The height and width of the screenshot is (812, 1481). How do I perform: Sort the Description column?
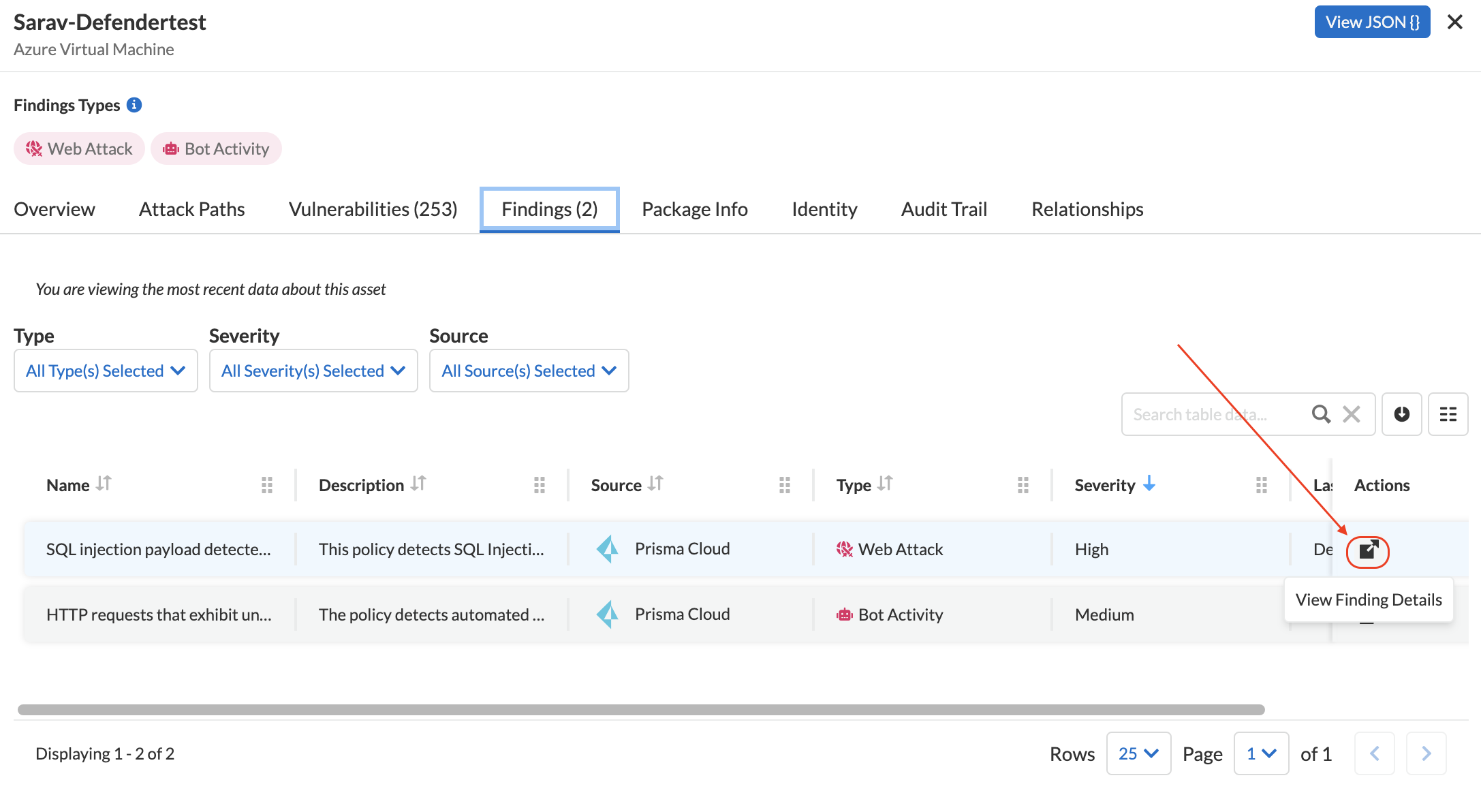click(x=418, y=484)
